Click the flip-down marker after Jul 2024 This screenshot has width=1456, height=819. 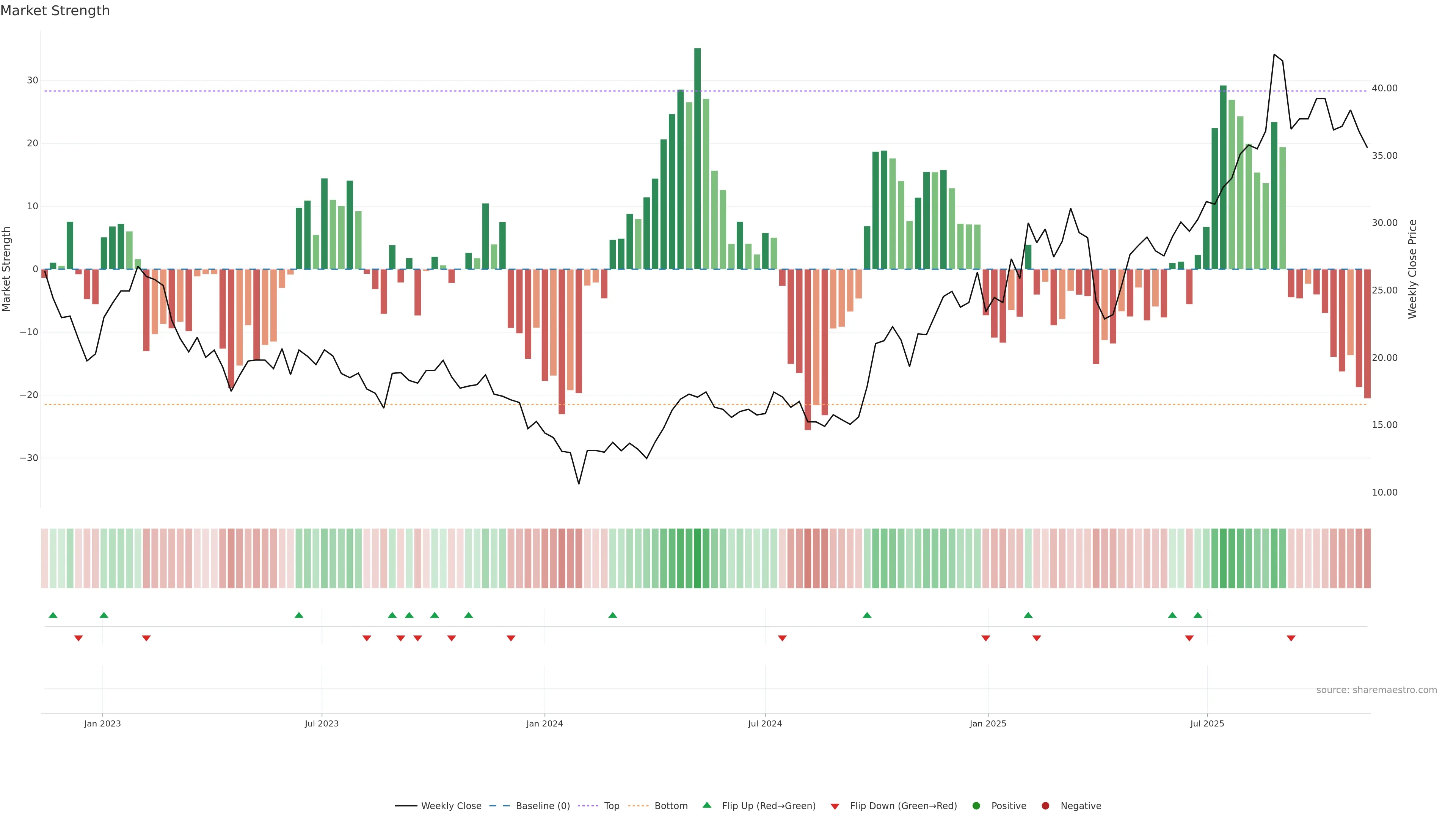point(782,638)
